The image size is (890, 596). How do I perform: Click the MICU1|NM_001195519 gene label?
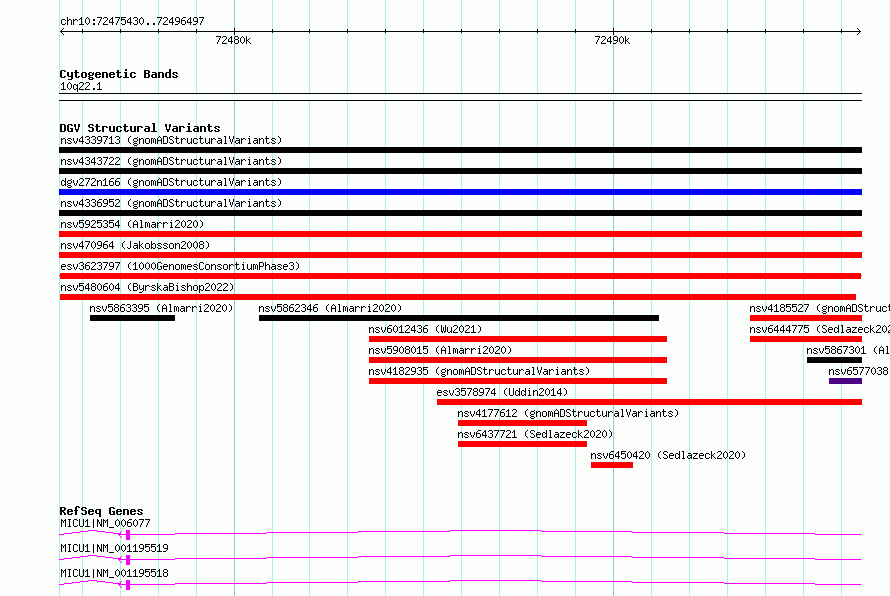(114, 548)
